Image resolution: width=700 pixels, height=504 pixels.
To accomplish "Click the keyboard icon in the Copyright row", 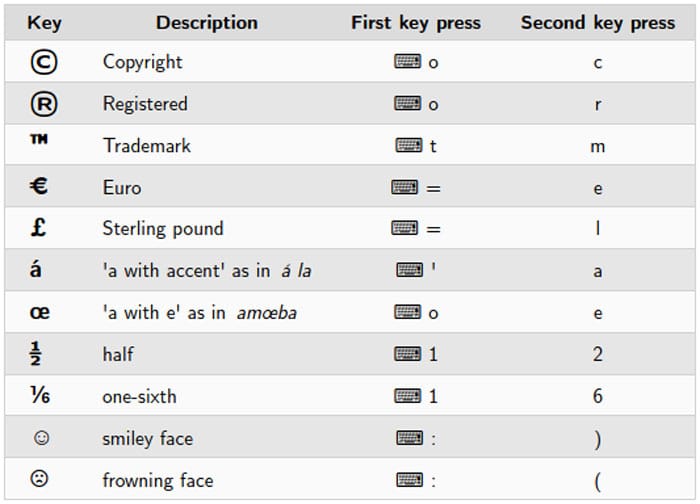I will pyautogui.click(x=408, y=62).
